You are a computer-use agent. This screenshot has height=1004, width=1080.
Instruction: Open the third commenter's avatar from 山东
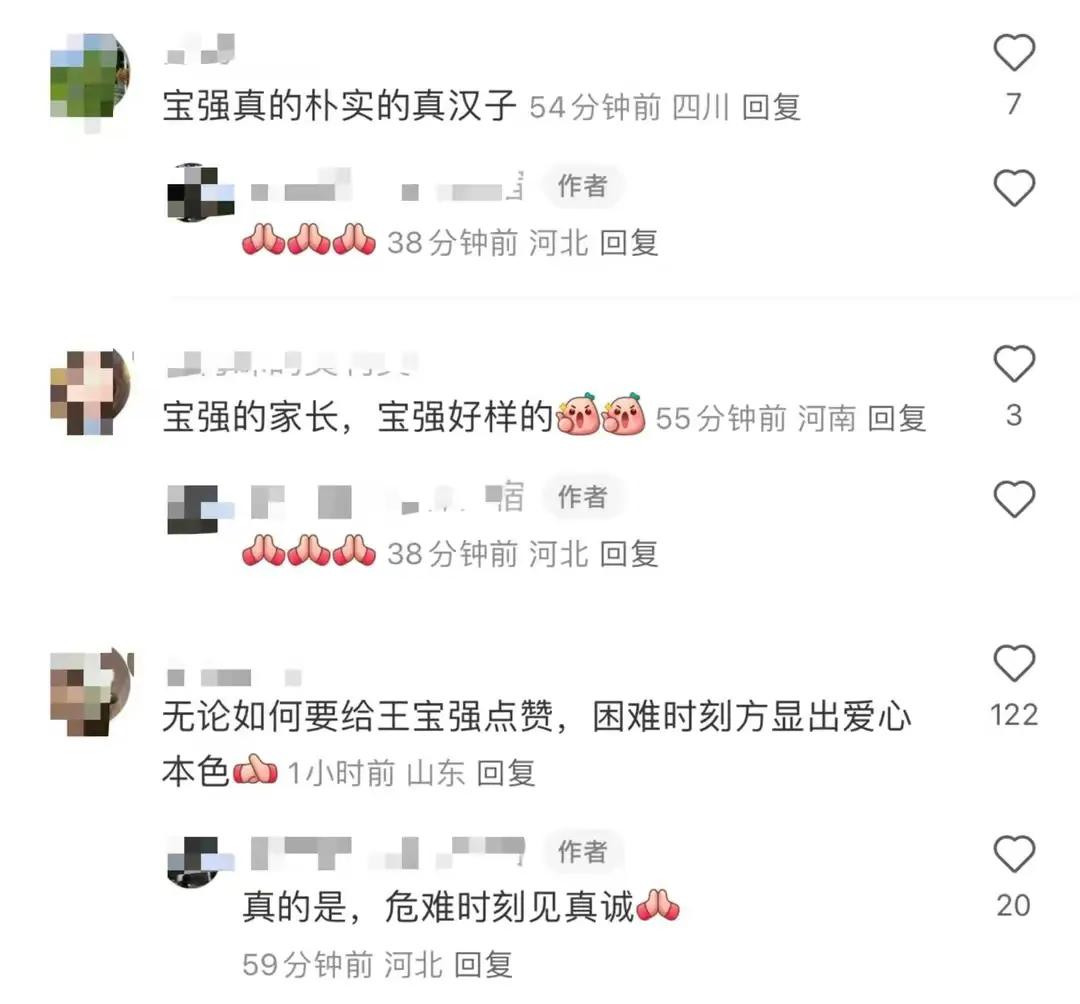tap(91, 692)
